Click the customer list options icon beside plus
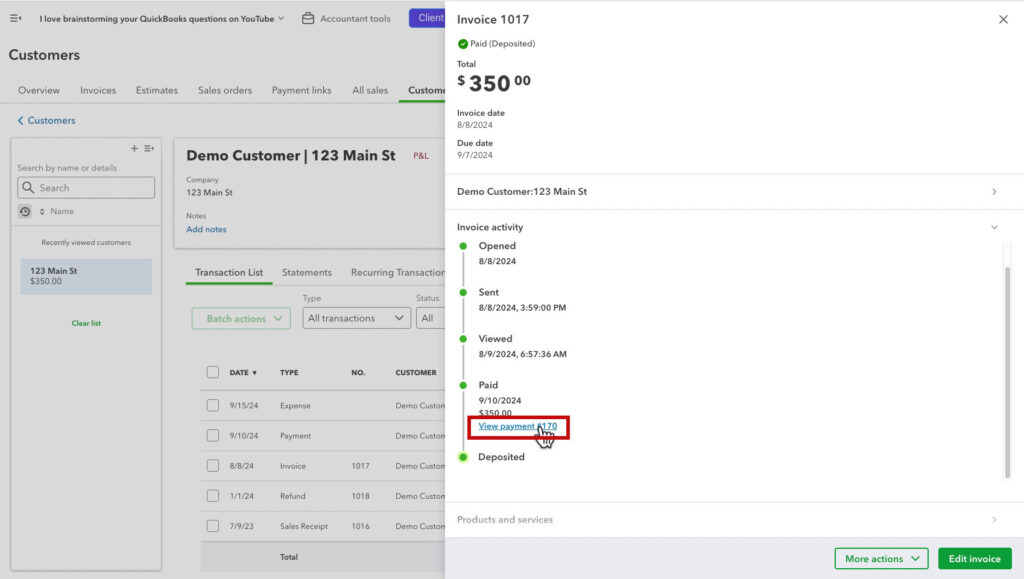This screenshot has width=1024, height=579. pos(149,147)
